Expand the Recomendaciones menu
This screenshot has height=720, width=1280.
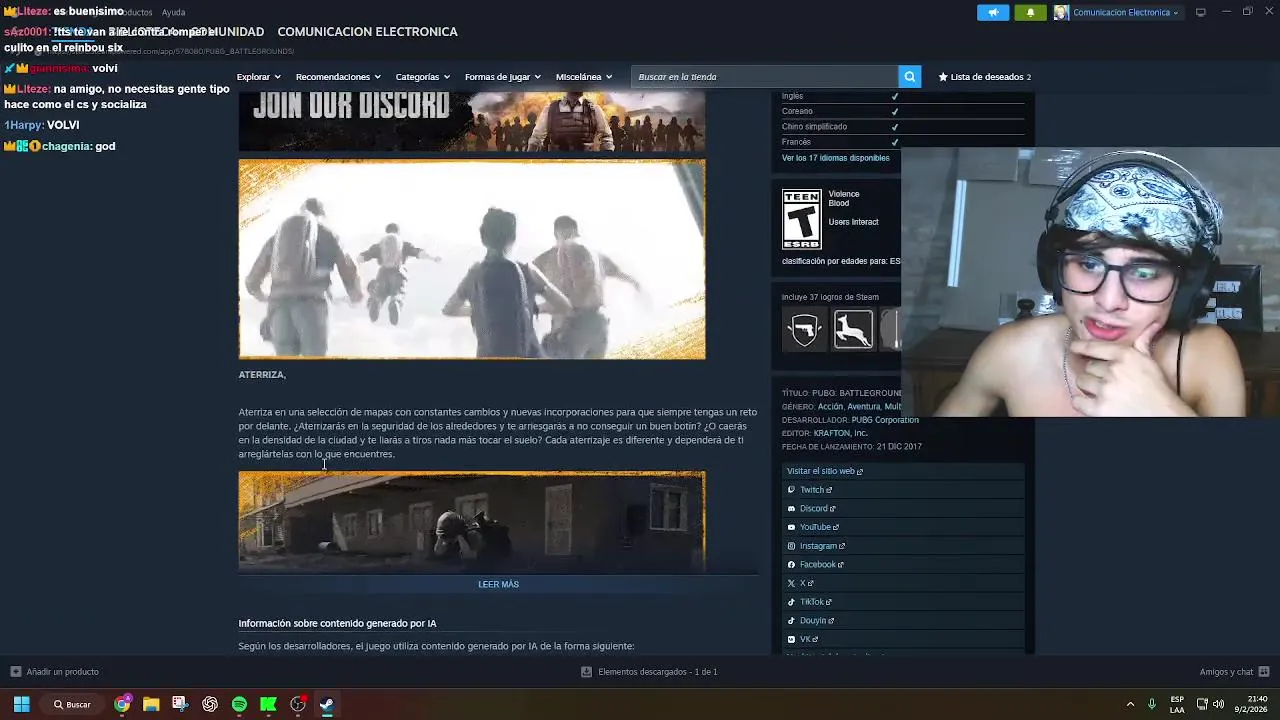point(338,77)
